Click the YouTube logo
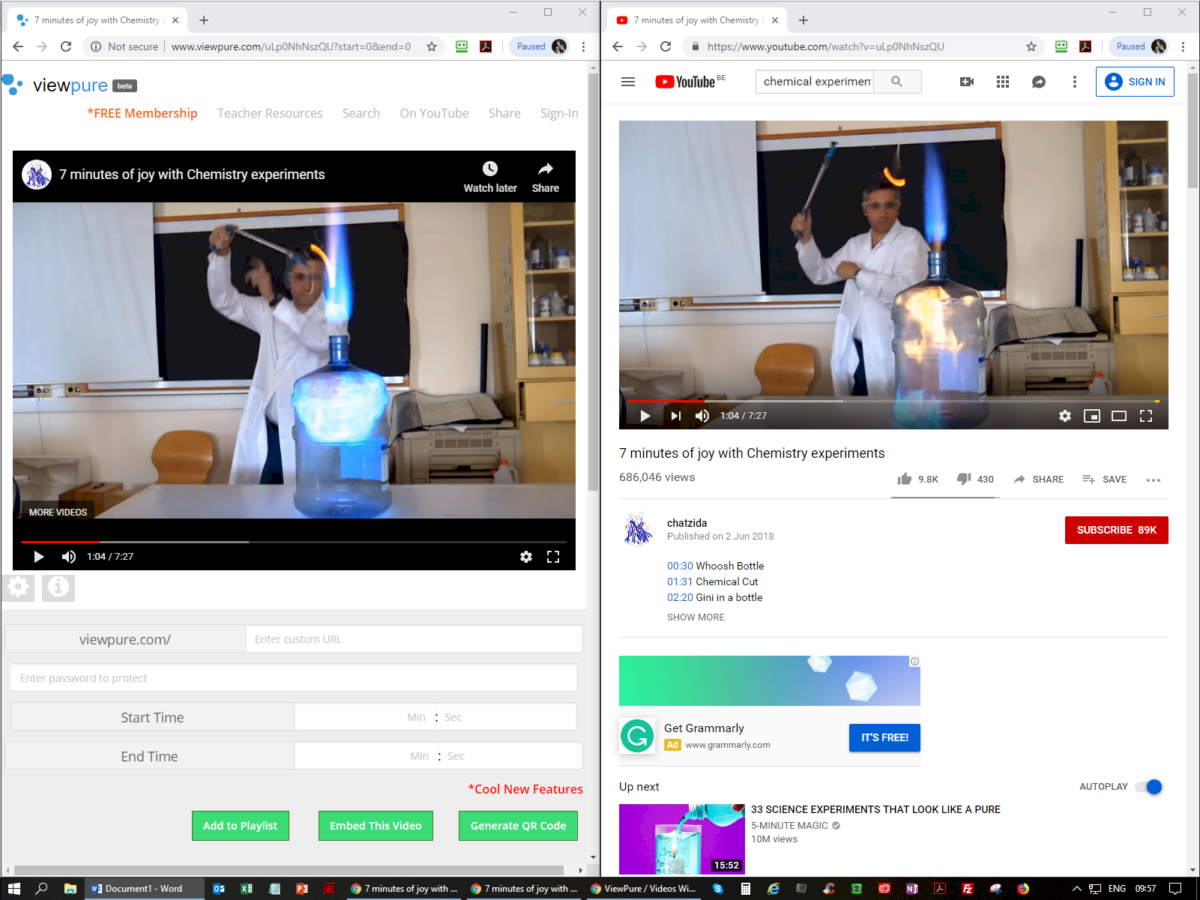Viewport: 1200px width, 900px height. pos(685,82)
